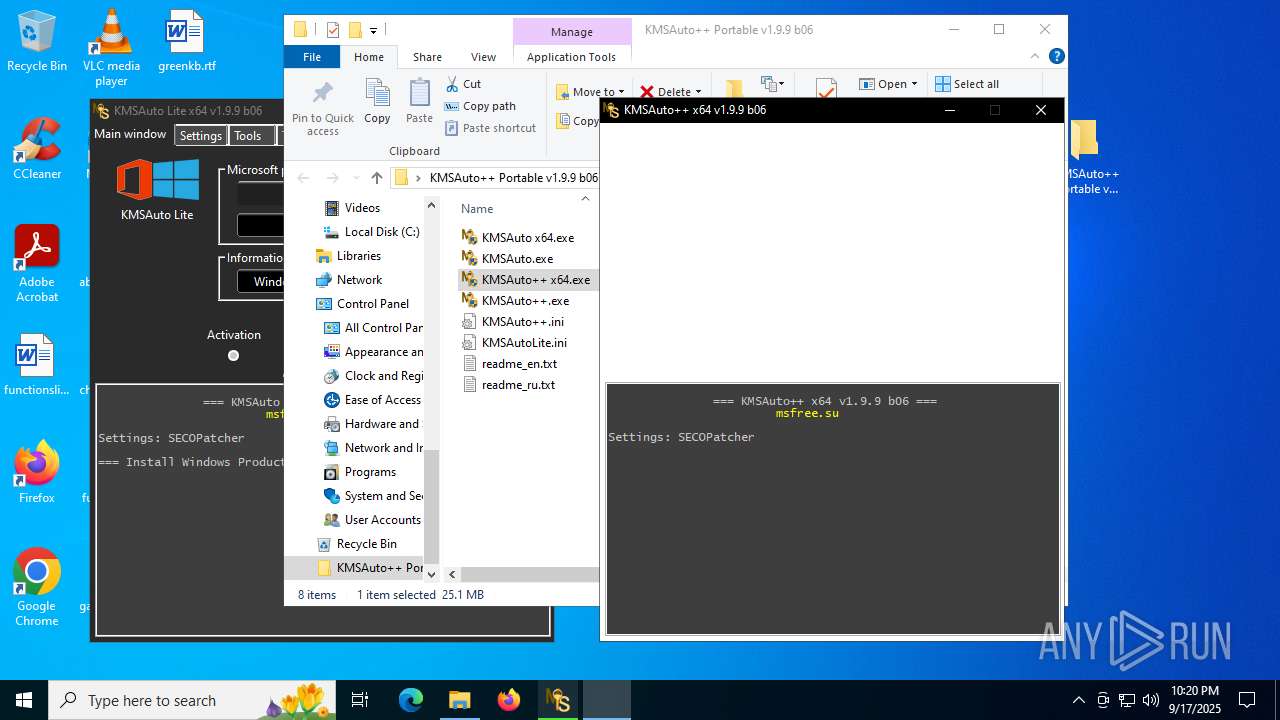Open Application Tools ribbon tab
The image size is (1280, 720).
click(x=571, y=57)
